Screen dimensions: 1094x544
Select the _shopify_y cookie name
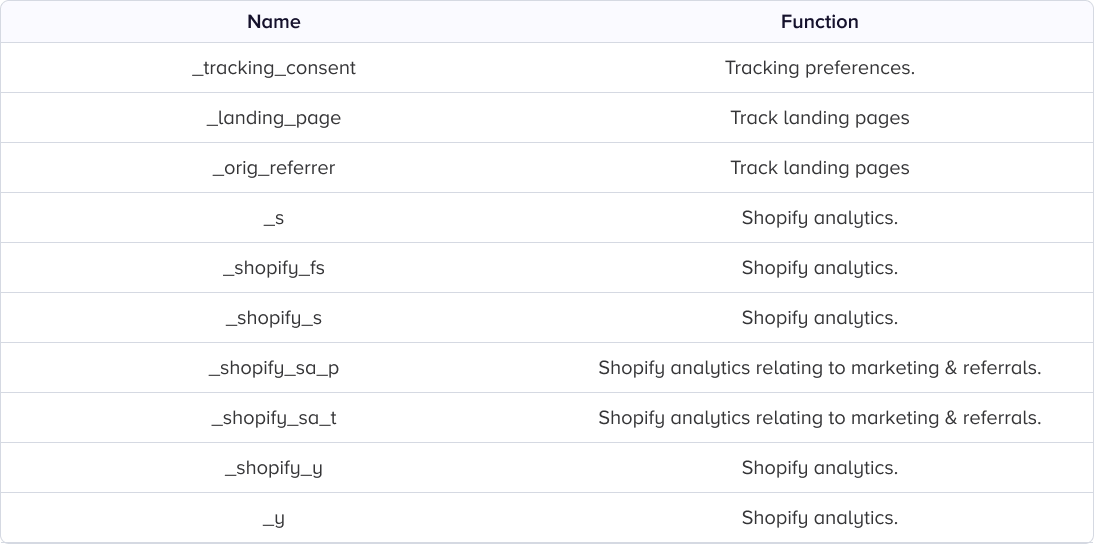[x=273, y=468]
